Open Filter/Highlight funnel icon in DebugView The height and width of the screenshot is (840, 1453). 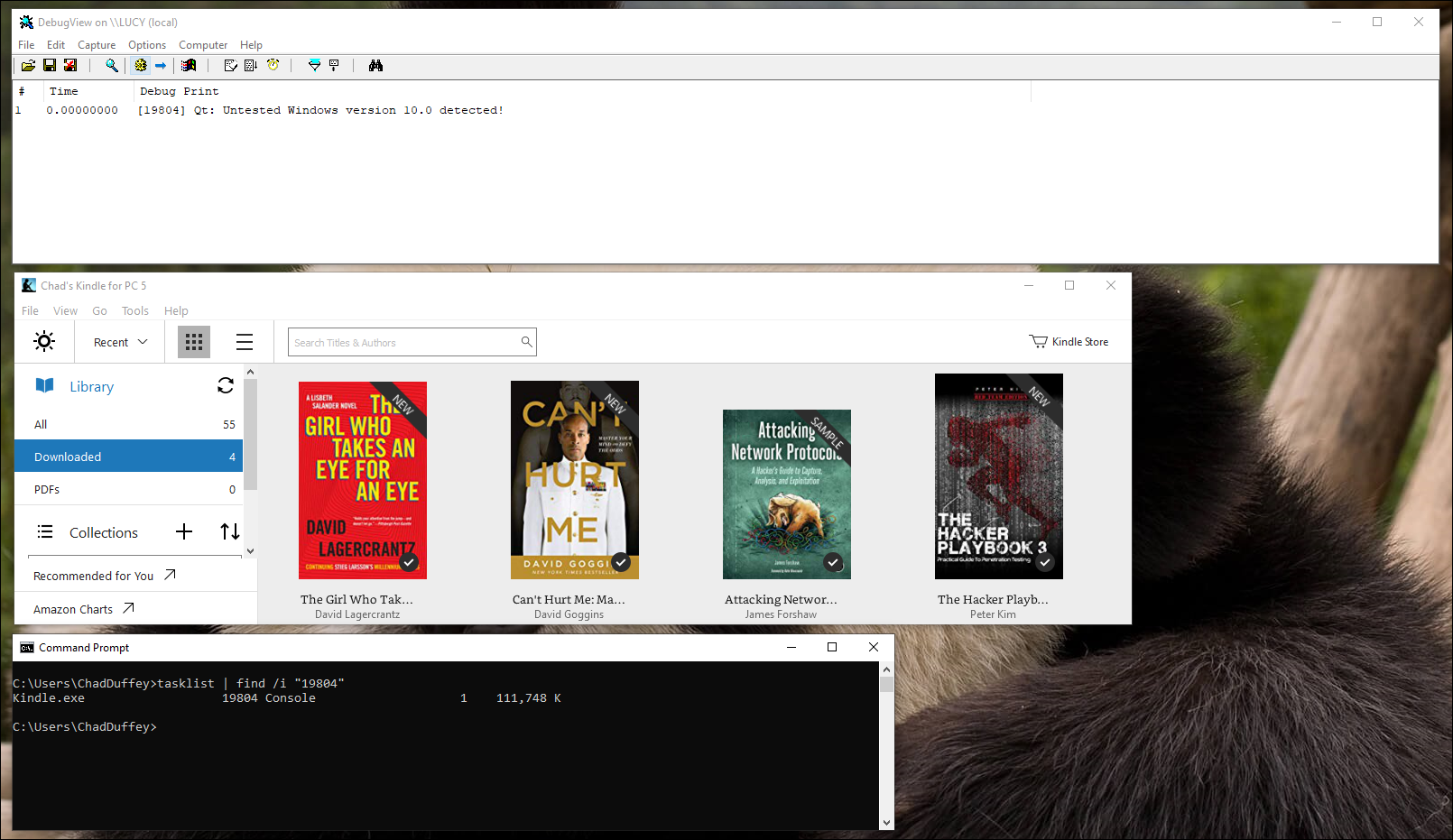click(314, 65)
